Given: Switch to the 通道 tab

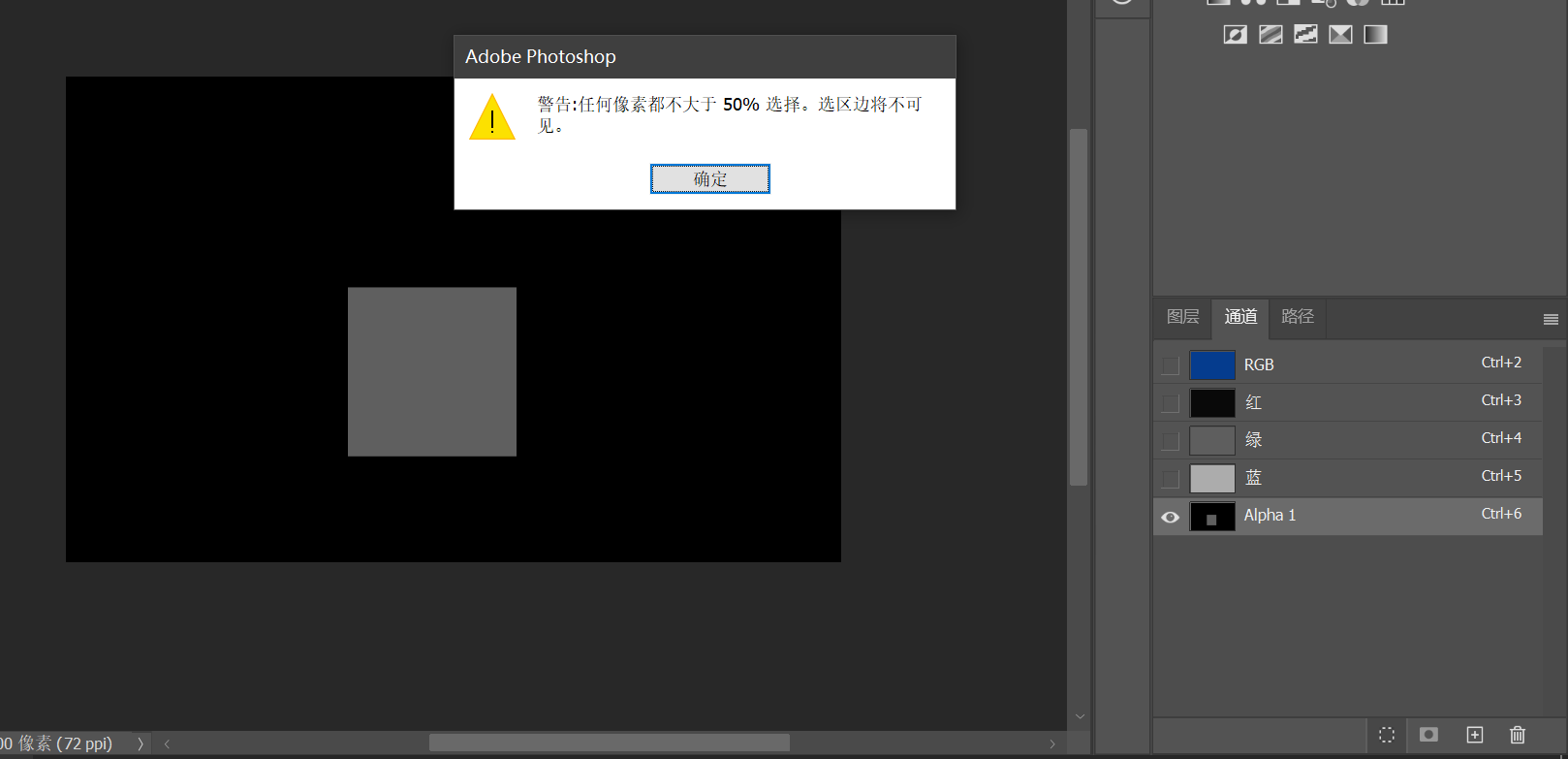Looking at the screenshot, I should point(1240,317).
